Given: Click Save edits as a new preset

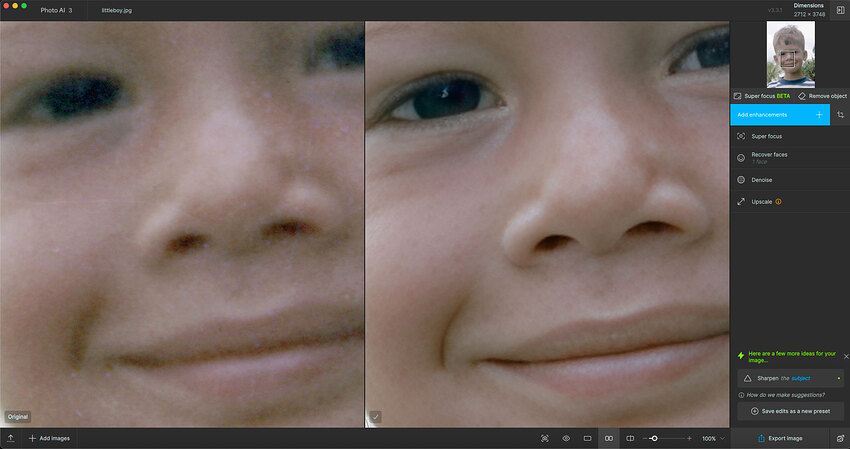Looking at the screenshot, I should (x=790, y=411).
